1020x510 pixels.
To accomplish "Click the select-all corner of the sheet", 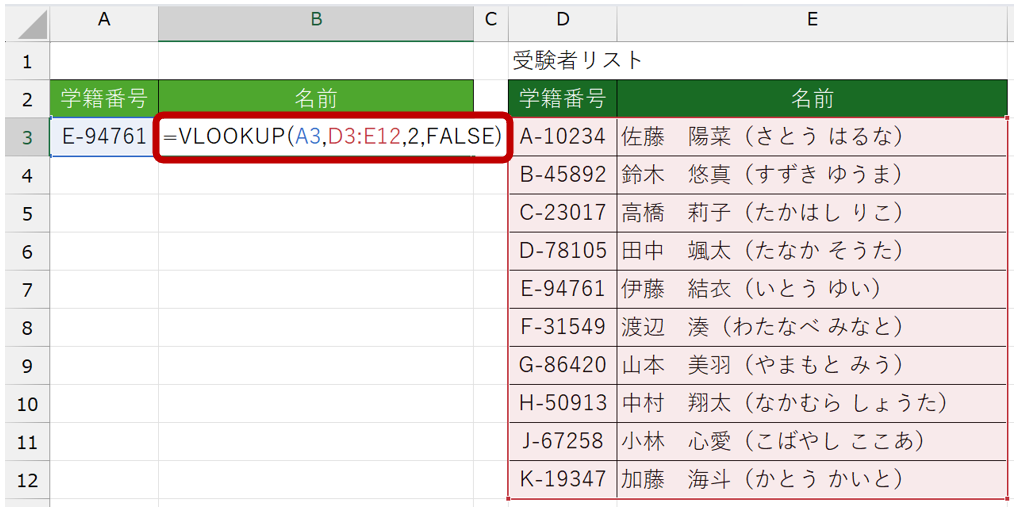I will (x=27, y=20).
